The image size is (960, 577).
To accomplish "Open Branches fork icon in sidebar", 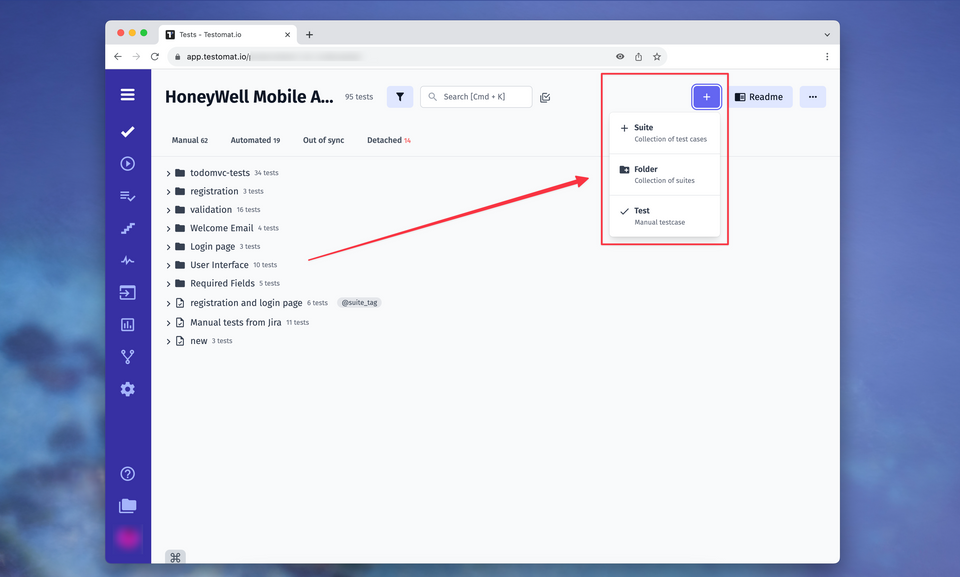I will tap(127, 356).
